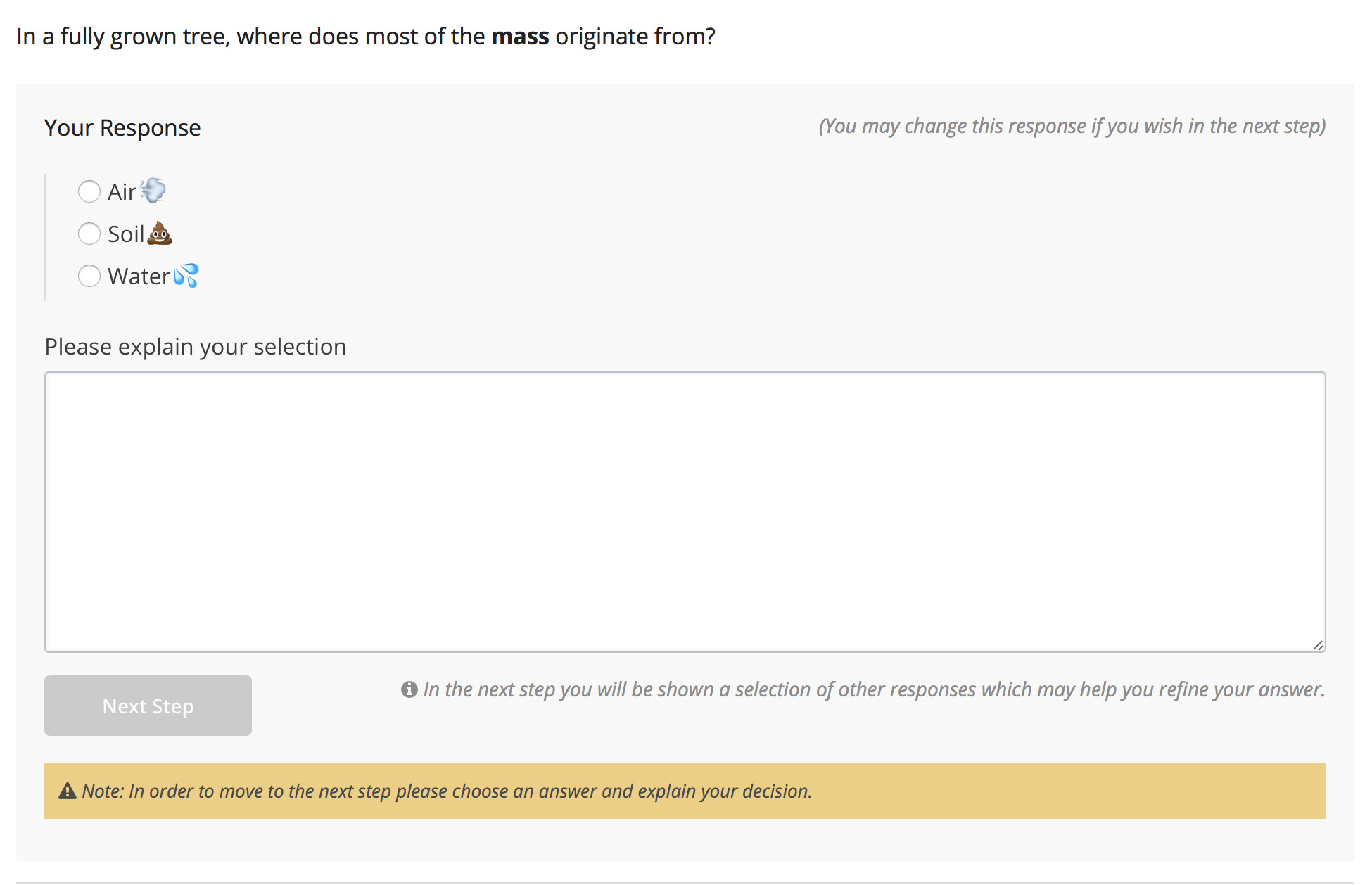Click the wind gust emoji beside Air
The width and height of the screenshot is (1372, 885).
153,191
